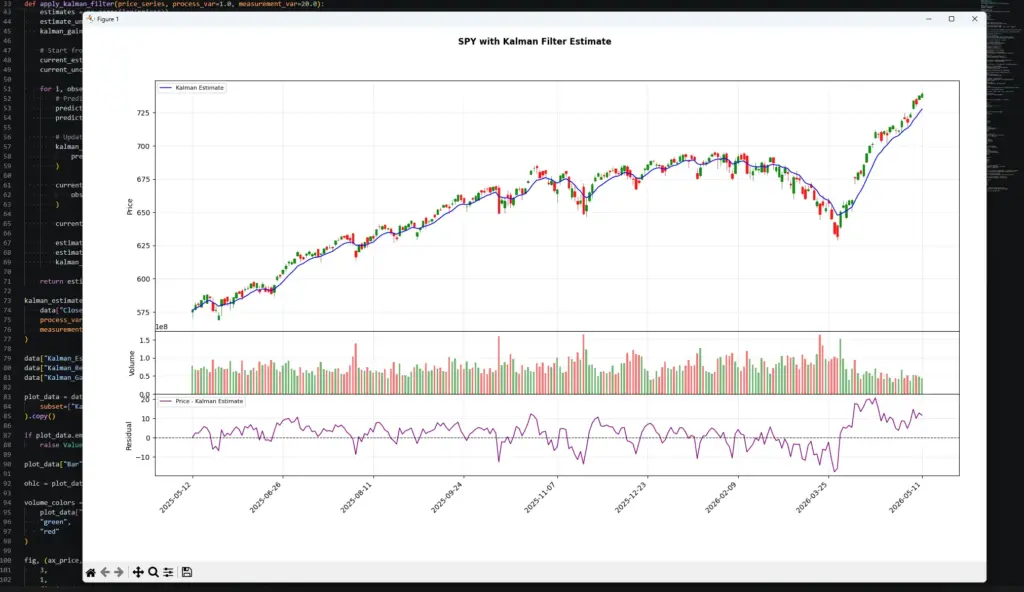Click the "Residual" y-axis label
Viewport: 1024px width, 592px height.
[129, 436]
